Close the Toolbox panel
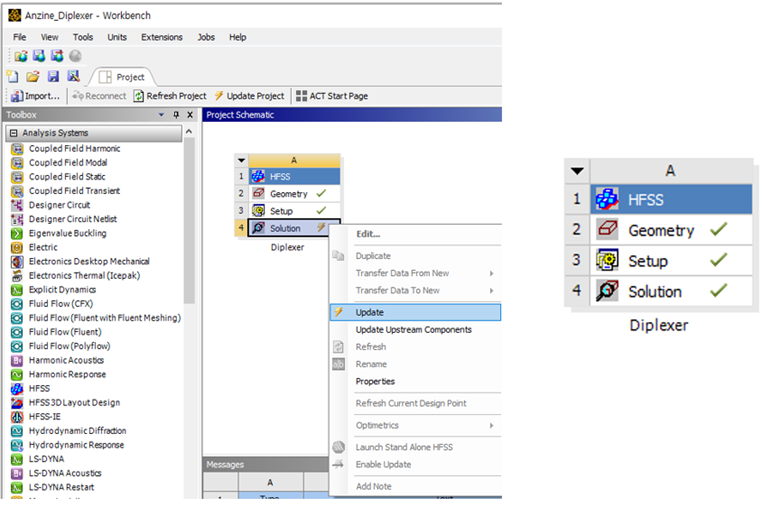This screenshot has height=507, width=762. 190,115
